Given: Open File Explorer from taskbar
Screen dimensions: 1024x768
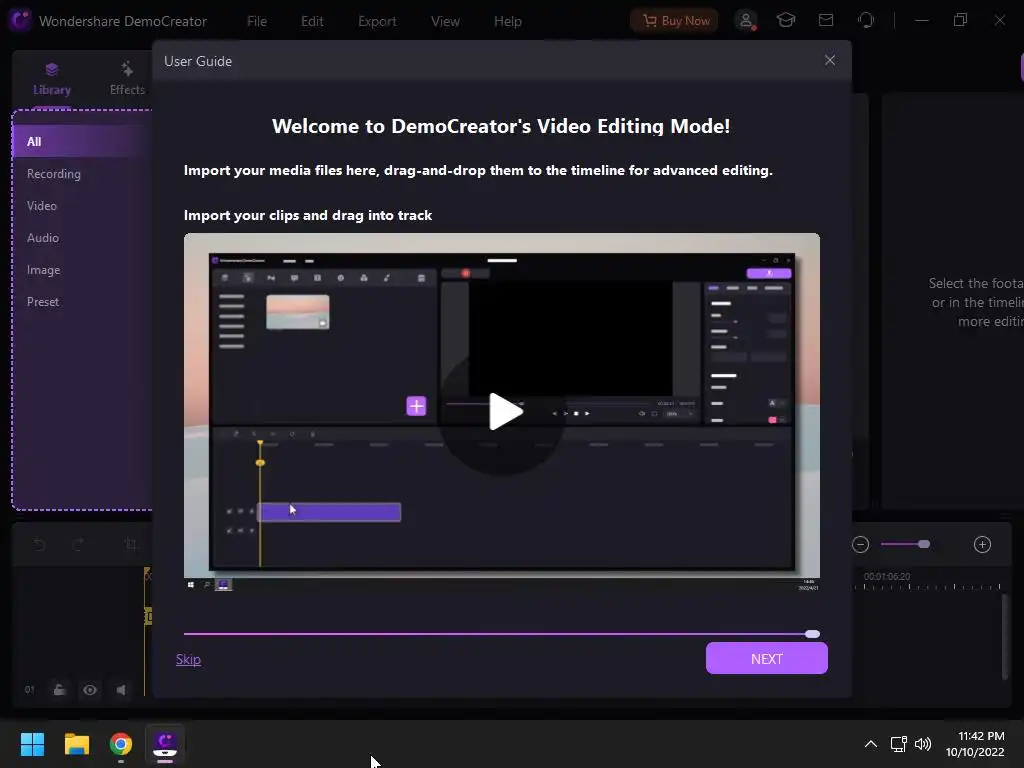Looking at the screenshot, I should coord(76,744).
